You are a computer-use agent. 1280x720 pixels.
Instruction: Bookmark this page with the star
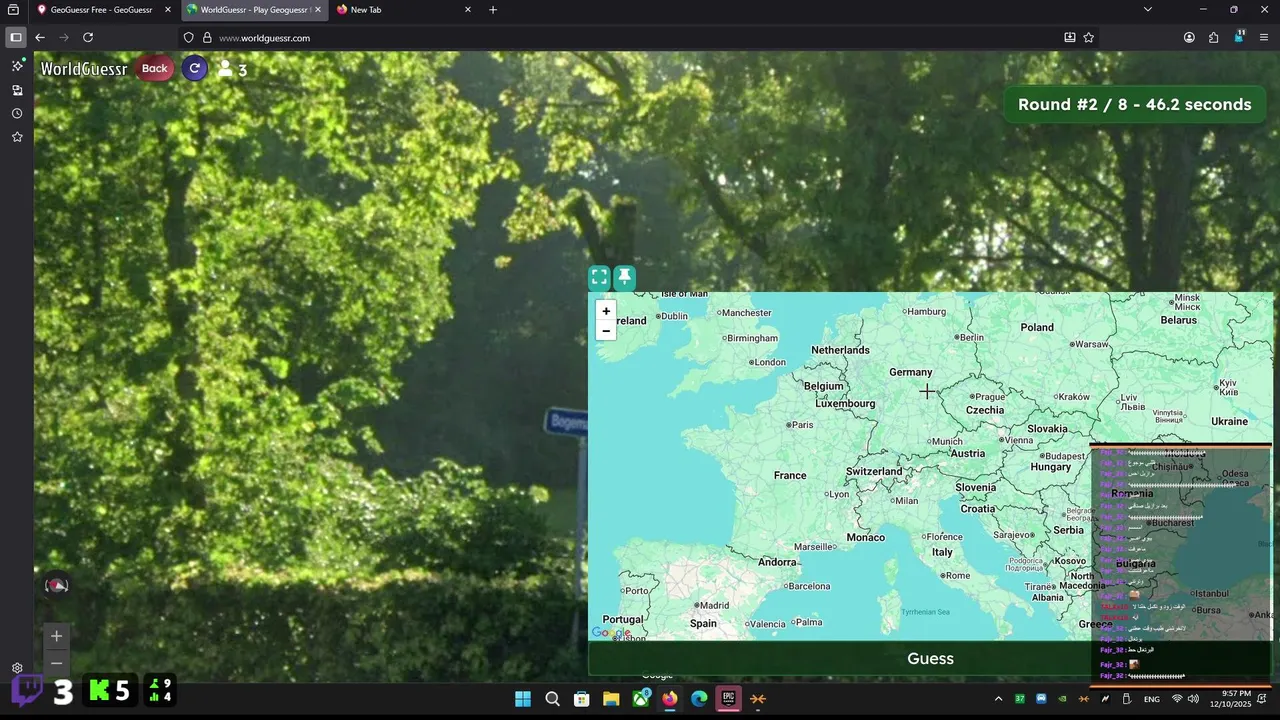tap(1089, 37)
